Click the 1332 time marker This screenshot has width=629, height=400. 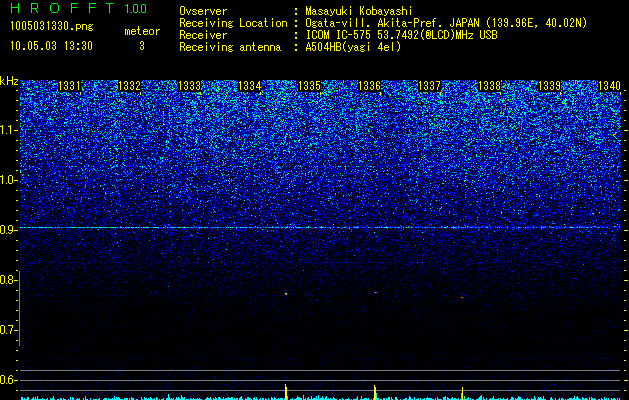click(x=129, y=86)
